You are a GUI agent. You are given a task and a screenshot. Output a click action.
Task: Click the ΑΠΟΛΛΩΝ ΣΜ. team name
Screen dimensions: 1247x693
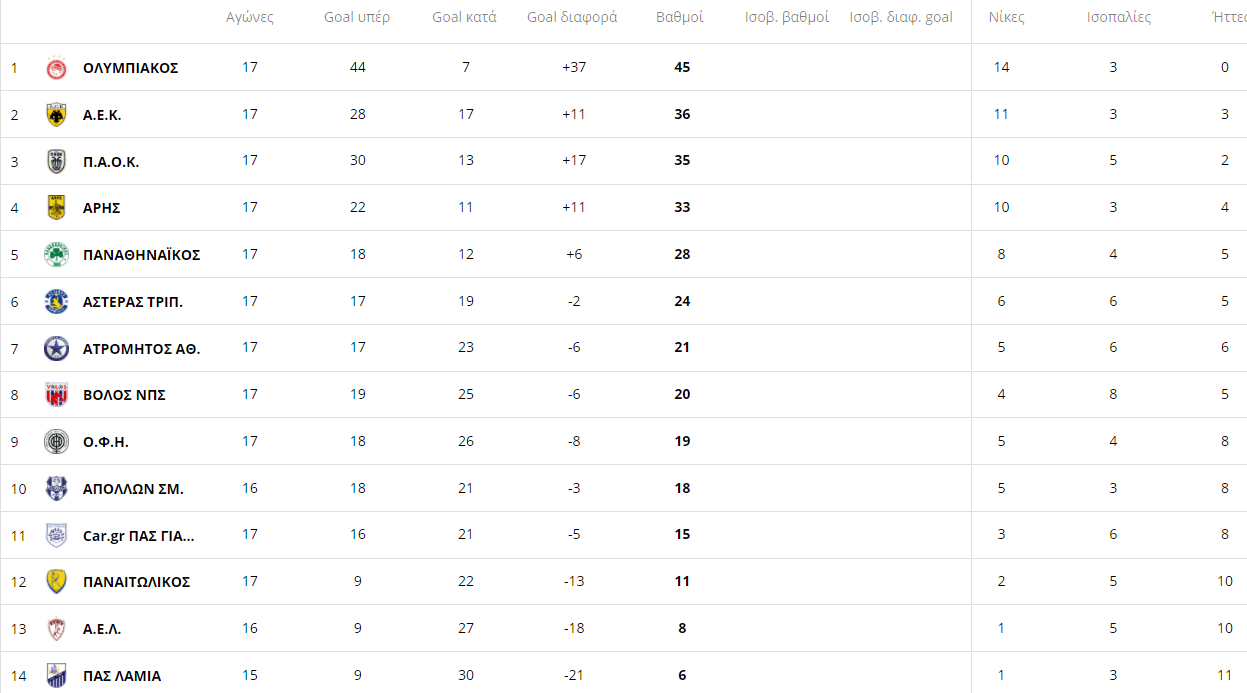(133, 489)
